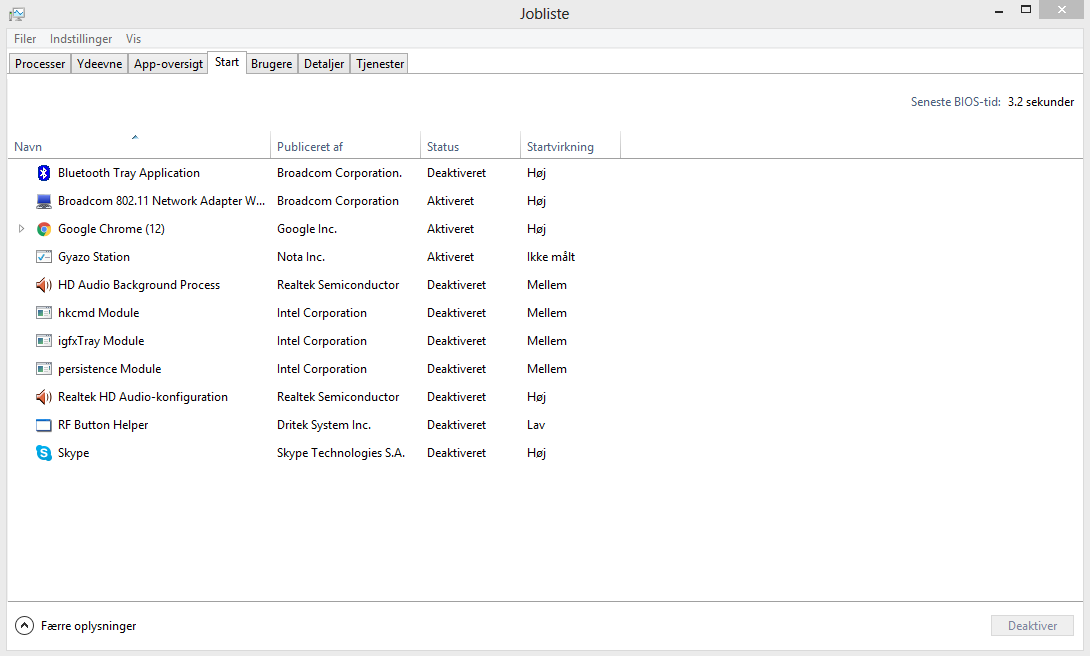The image size is (1090, 656).
Task: Click the 3.2 sekunder BIOS time value
Action: pyautogui.click(x=1041, y=101)
